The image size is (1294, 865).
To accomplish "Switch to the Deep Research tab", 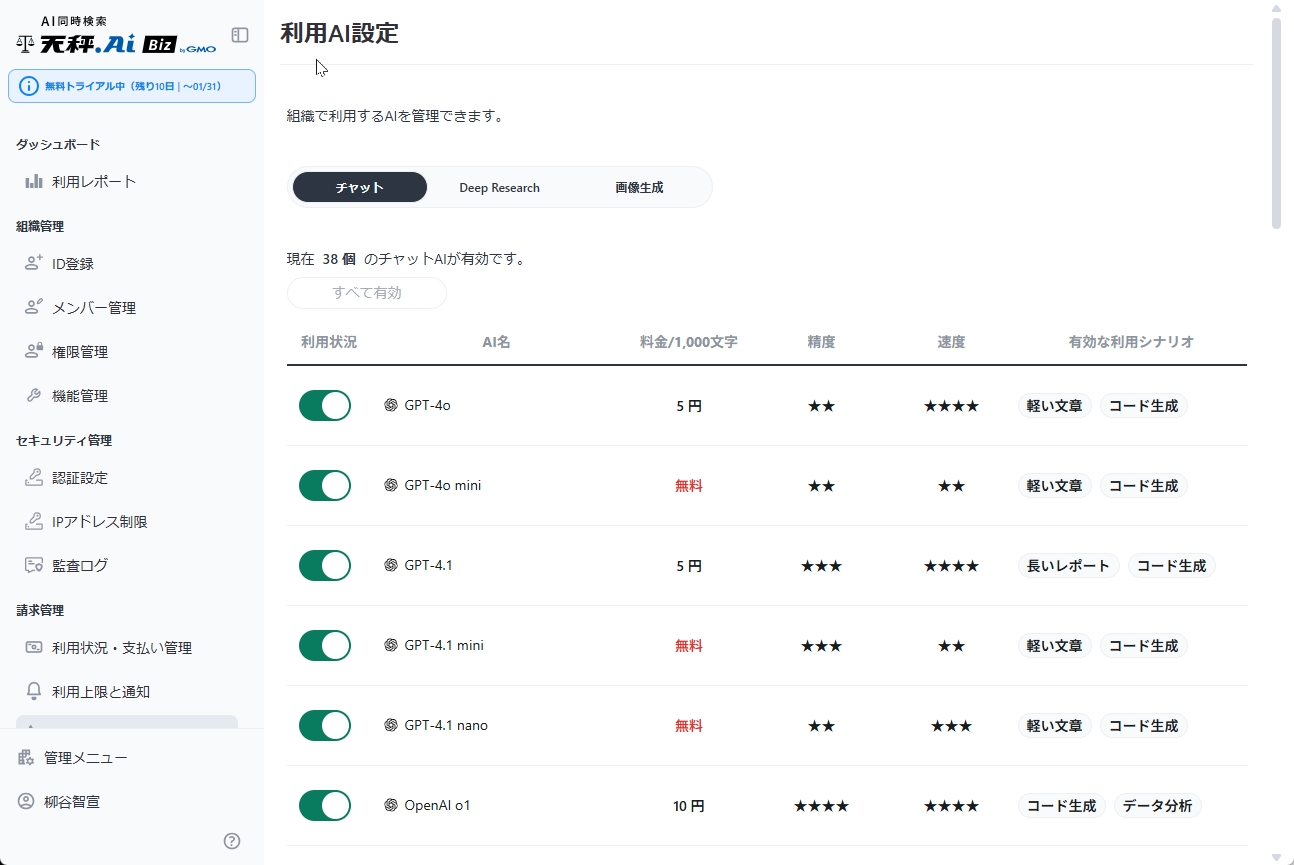I will 499,187.
